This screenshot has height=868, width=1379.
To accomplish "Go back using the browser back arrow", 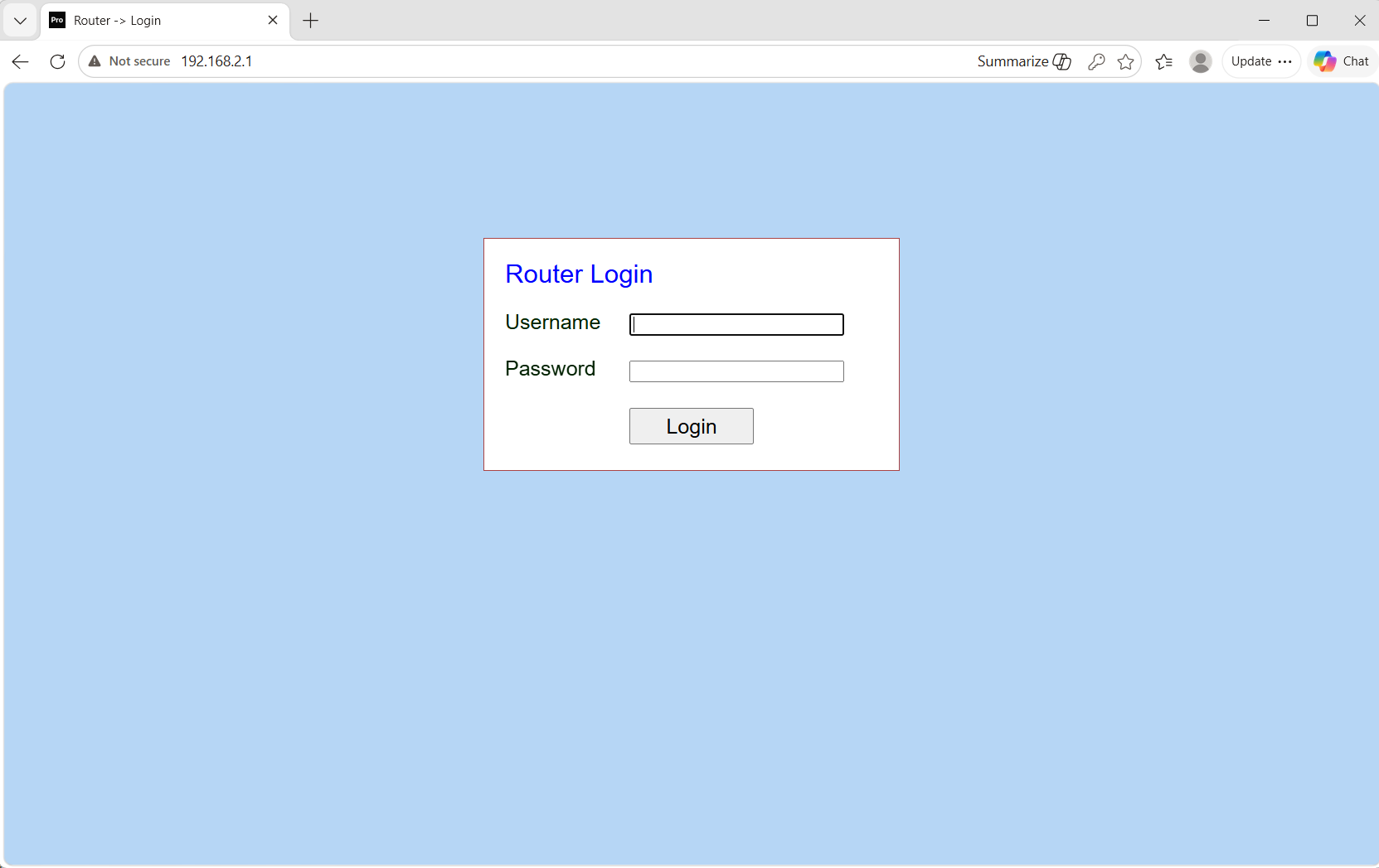I will [x=21, y=61].
